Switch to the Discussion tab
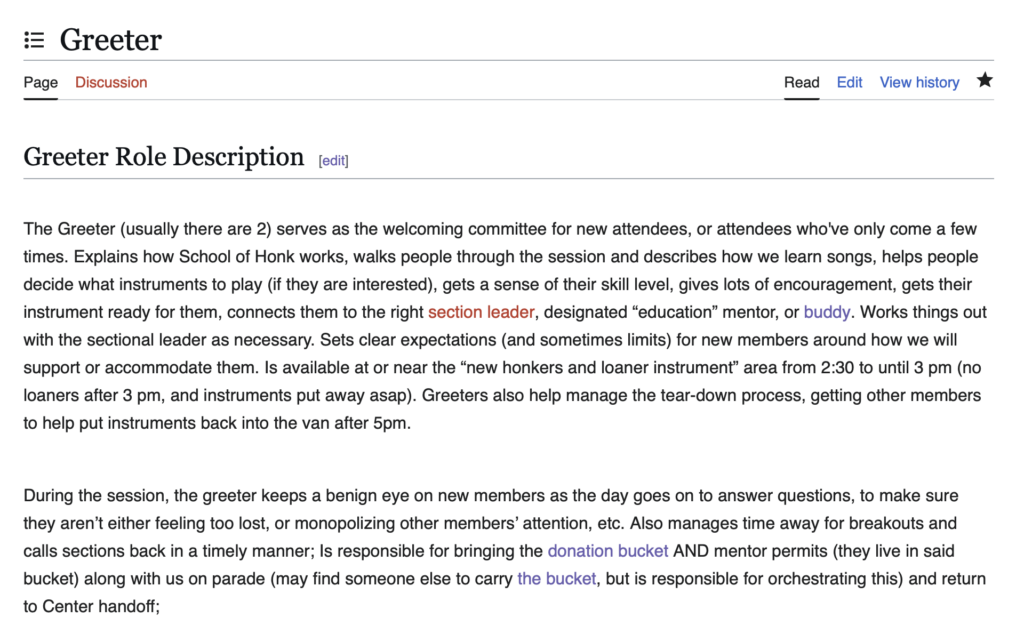This screenshot has width=1024, height=626. point(111,82)
